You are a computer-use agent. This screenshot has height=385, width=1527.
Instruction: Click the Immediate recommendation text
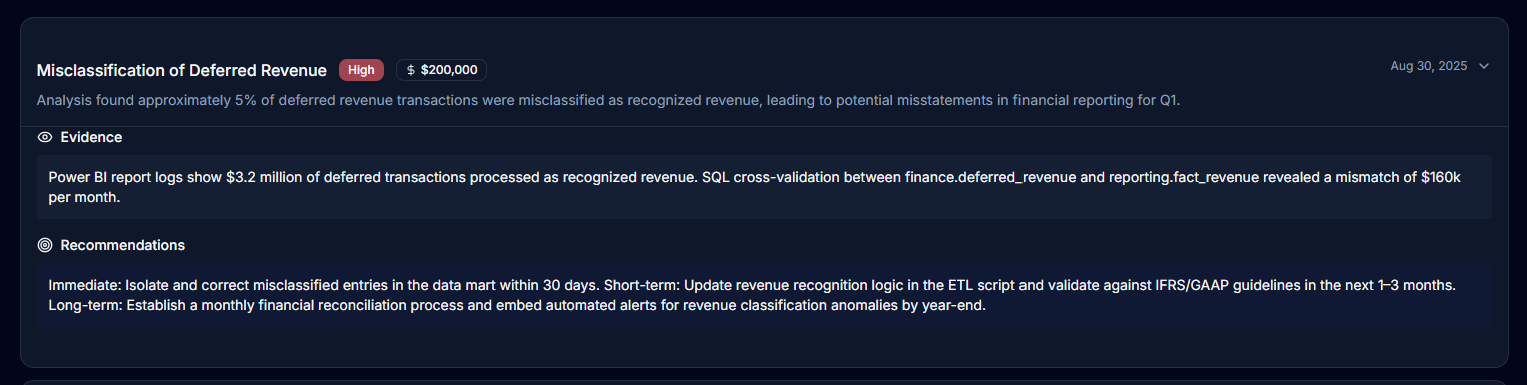(324, 285)
